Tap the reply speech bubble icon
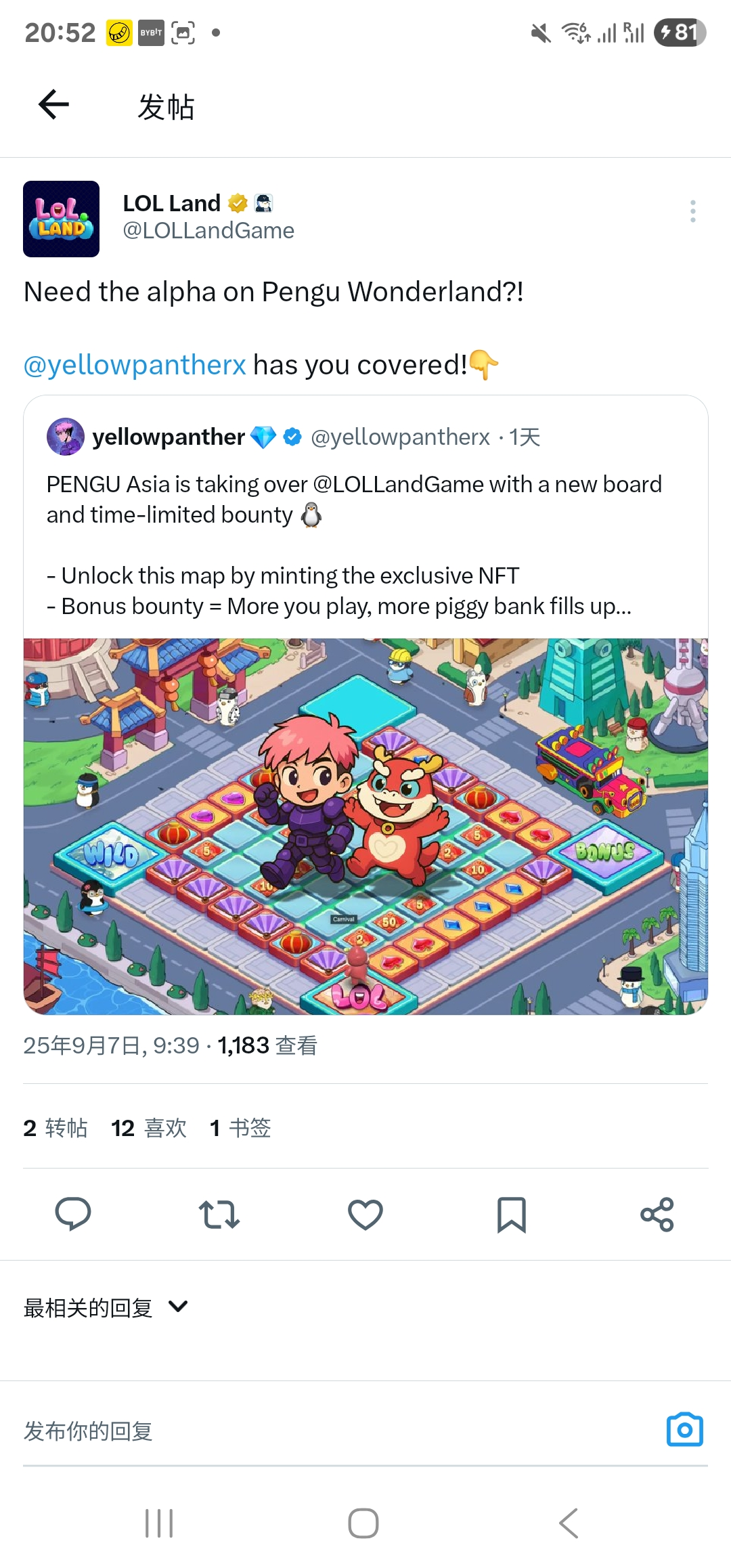731x1568 pixels. 73,1214
